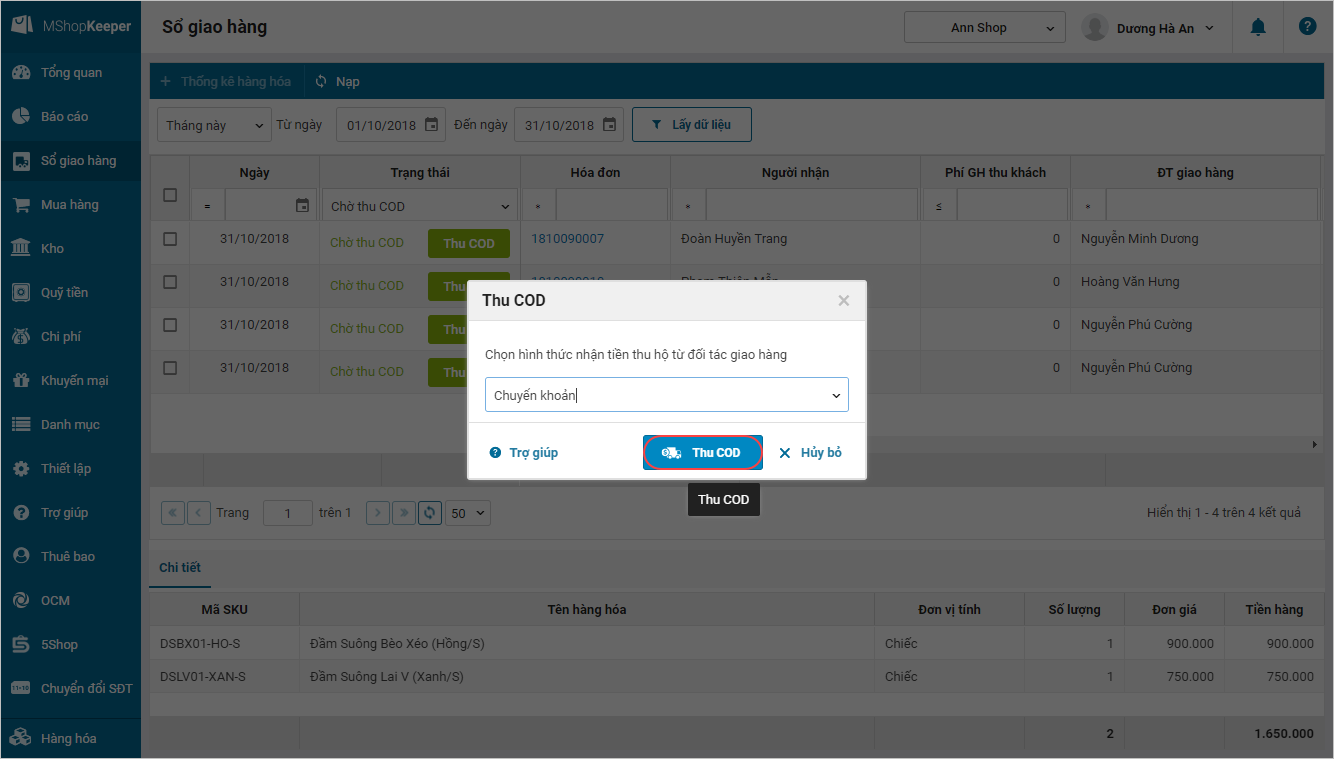The image size is (1334, 759).
Task: Close the Thu COD dialog
Action: 844,300
